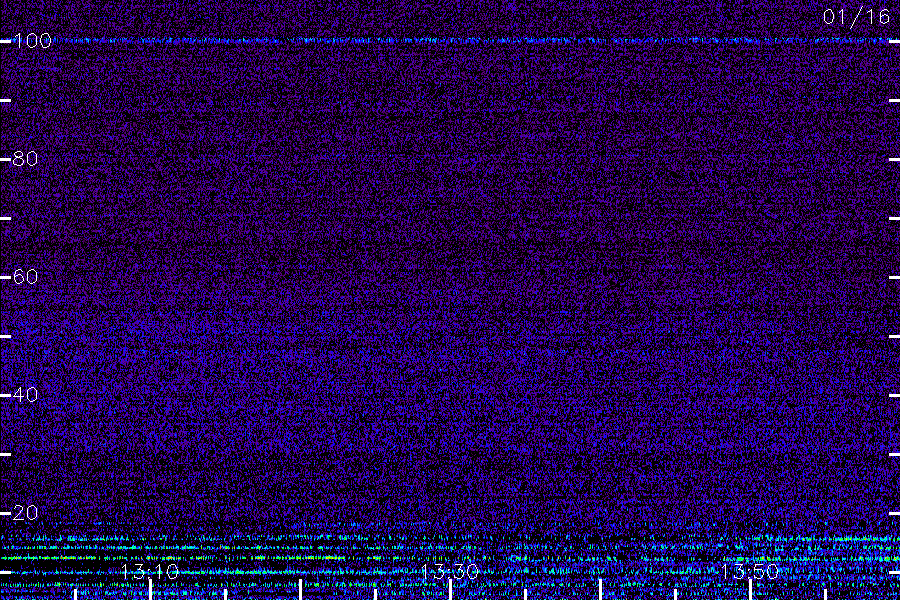
Task: Click the 01/16 date stamp
Action: click(856, 17)
